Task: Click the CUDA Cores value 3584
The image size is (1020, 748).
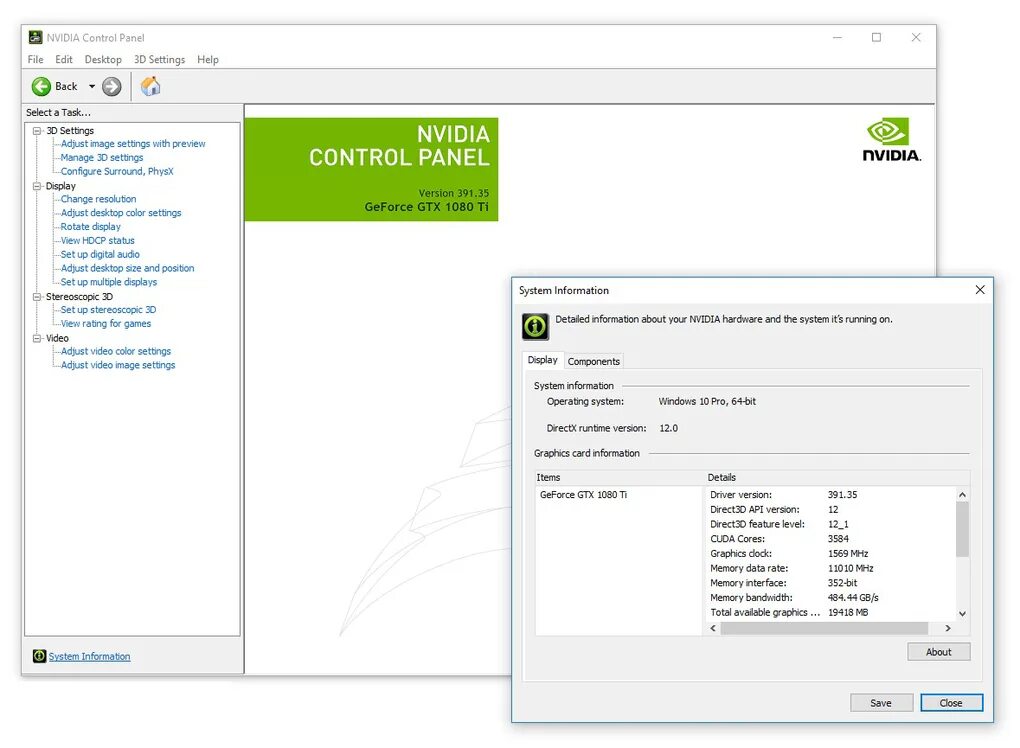Action: click(838, 539)
